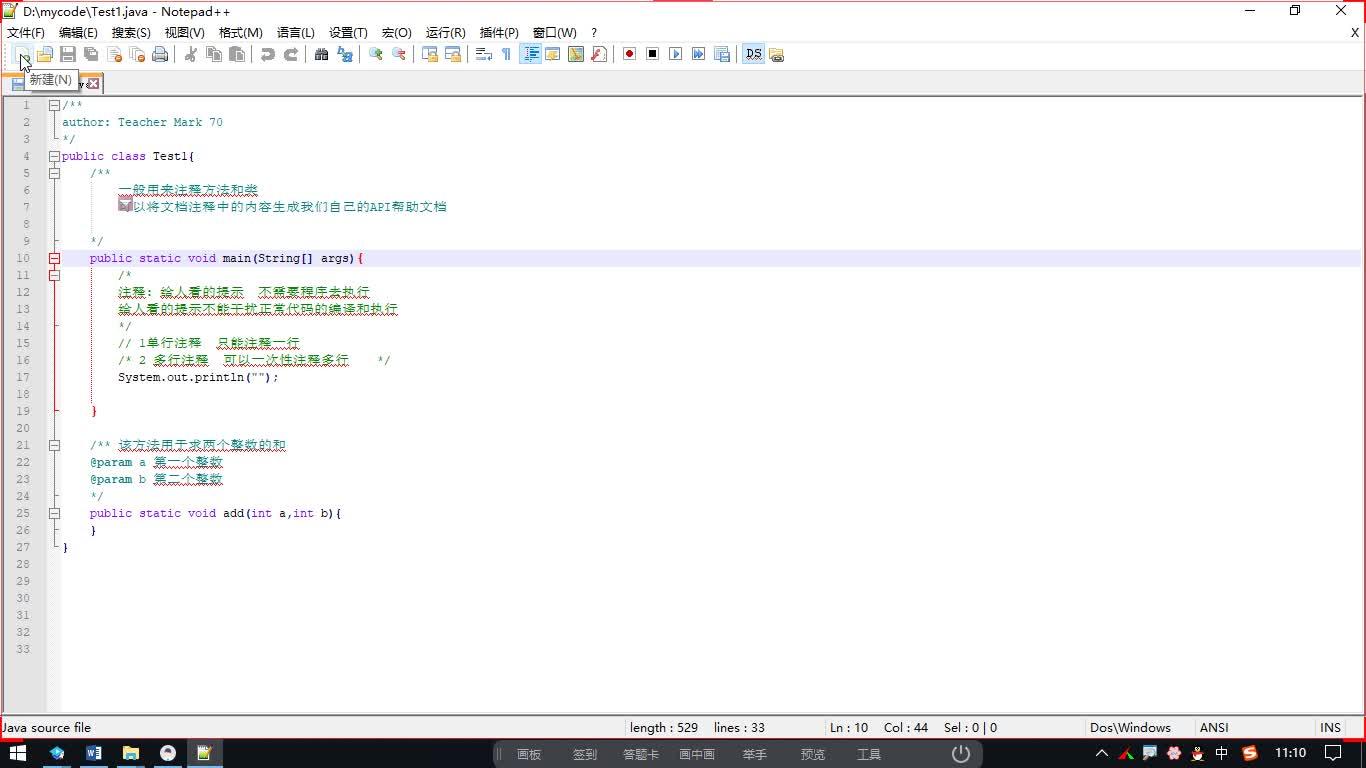Open the 插件(P) menu
The height and width of the screenshot is (768, 1366).
click(499, 33)
